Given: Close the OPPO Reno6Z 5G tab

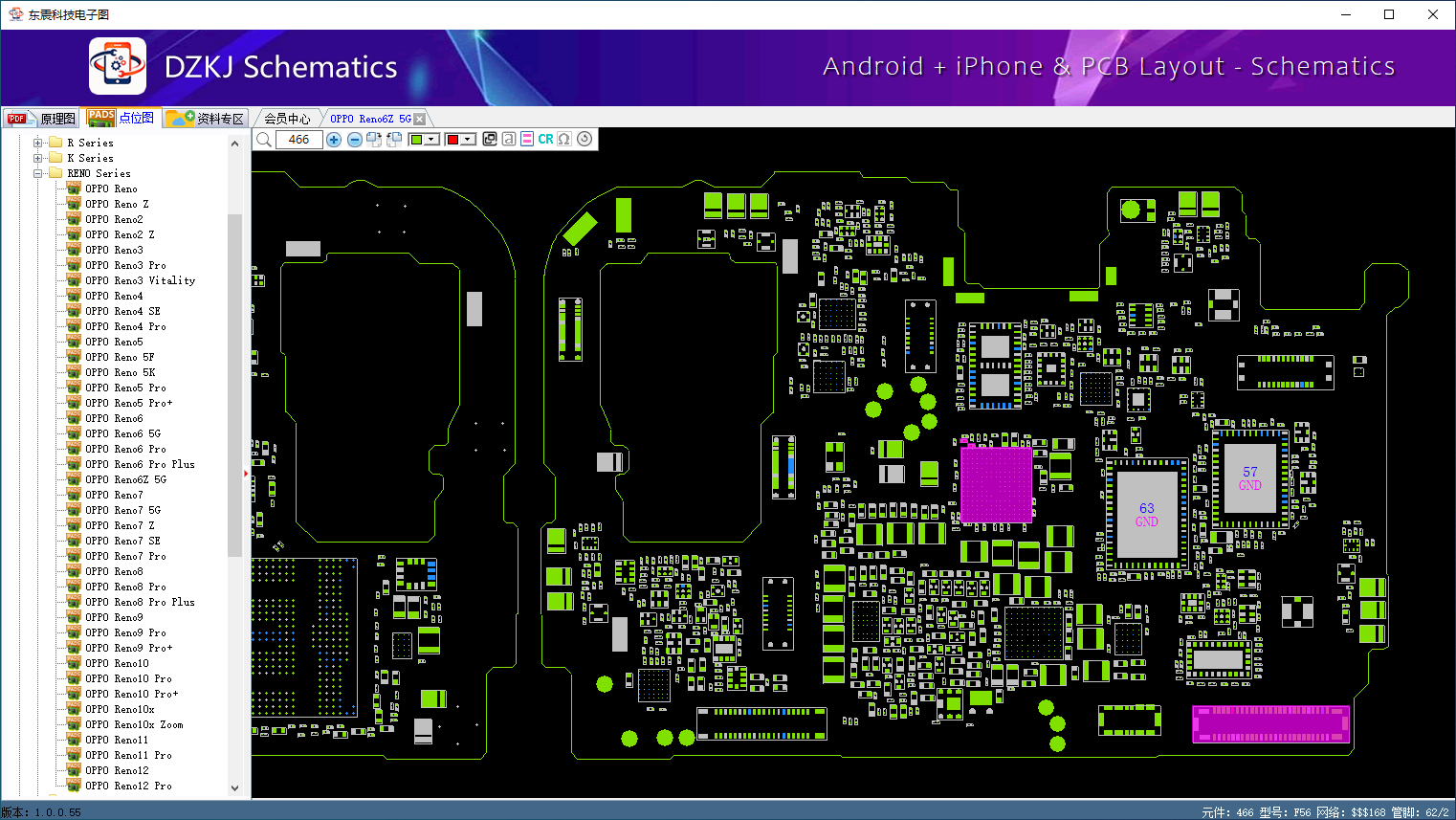Looking at the screenshot, I should (x=419, y=119).
